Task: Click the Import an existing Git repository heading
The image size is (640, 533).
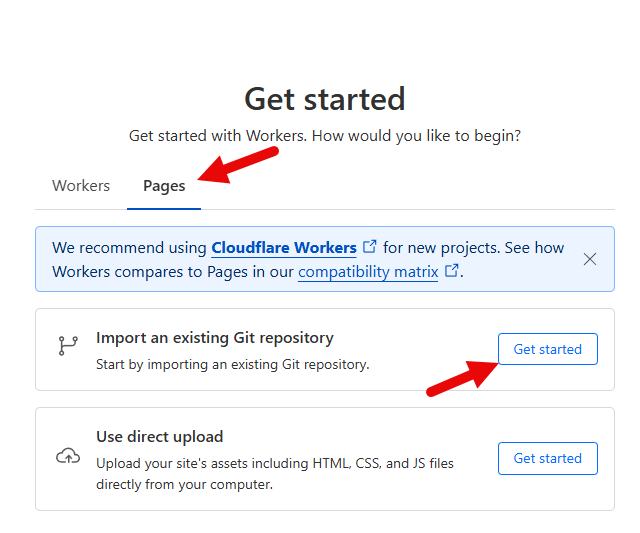Action: click(x=215, y=338)
